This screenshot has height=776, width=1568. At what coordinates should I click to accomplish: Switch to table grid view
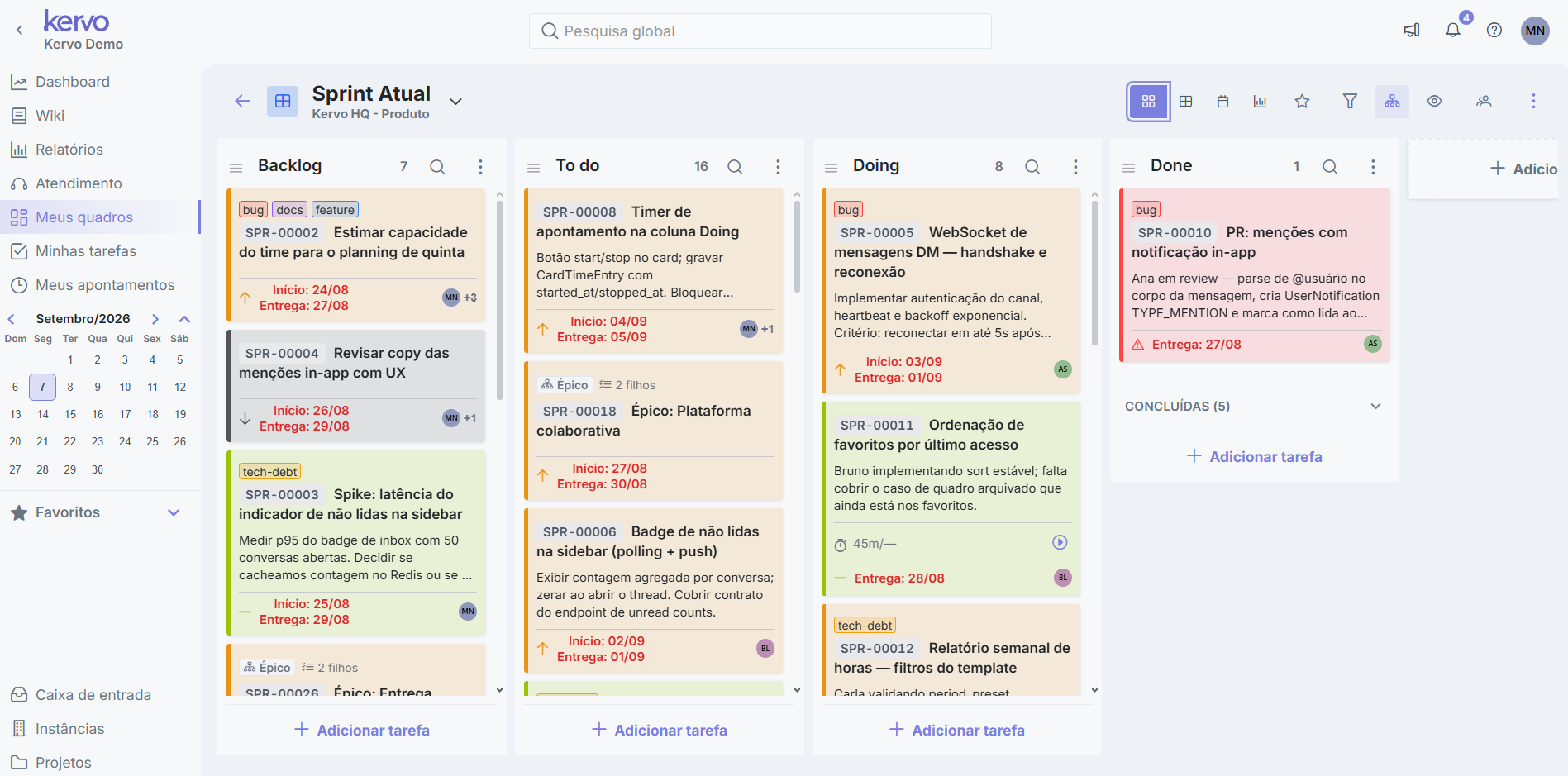(1186, 102)
